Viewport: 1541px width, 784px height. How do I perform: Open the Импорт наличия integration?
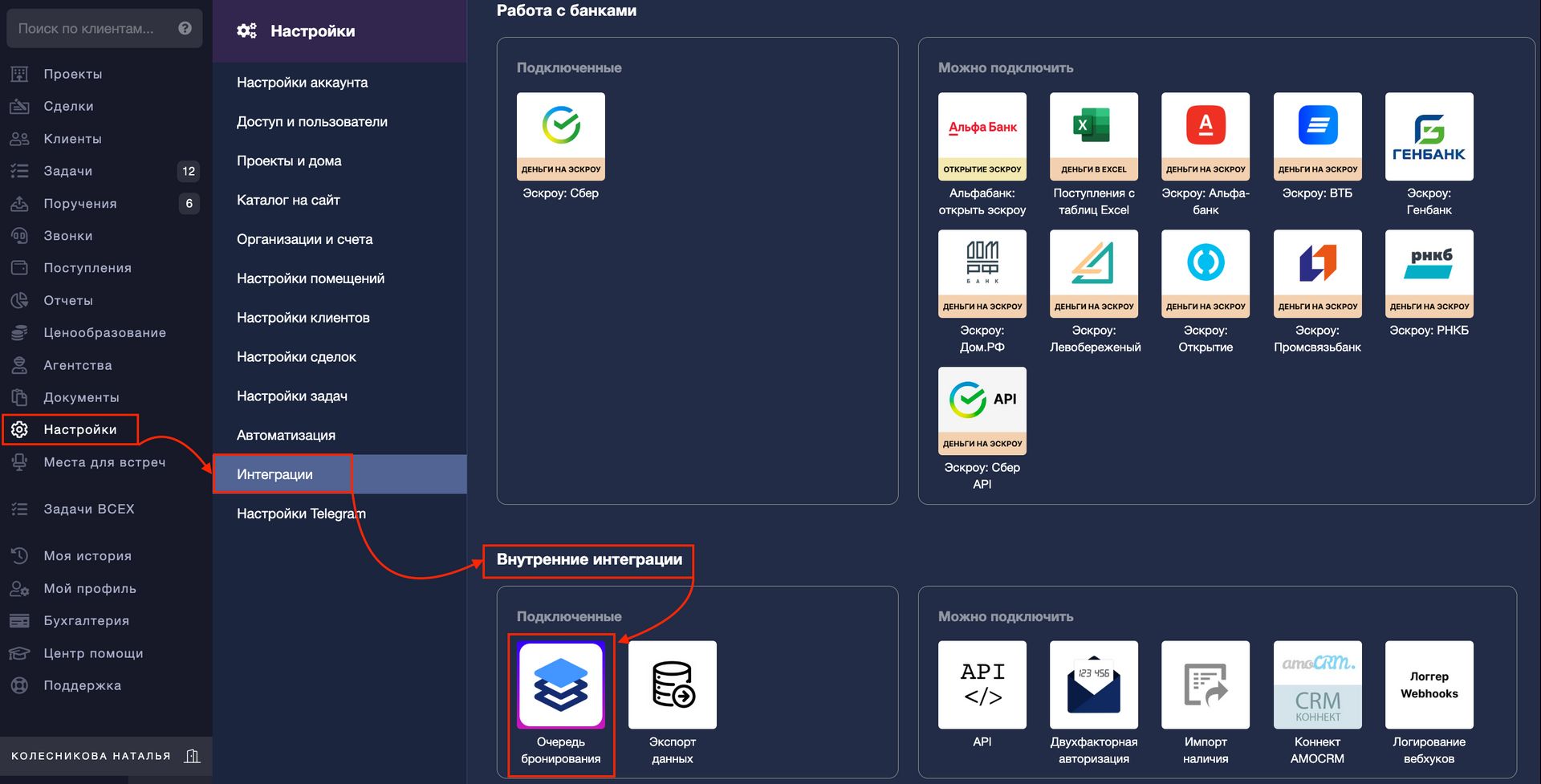pyautogui.click(x=1205, y=685)
